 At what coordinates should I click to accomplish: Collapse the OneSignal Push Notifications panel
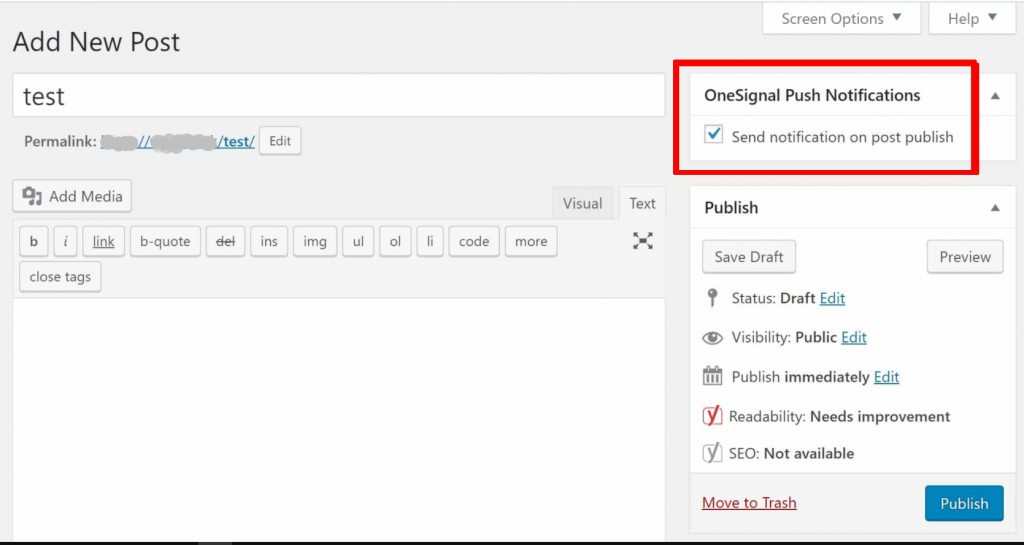click(x=995, y=96)
